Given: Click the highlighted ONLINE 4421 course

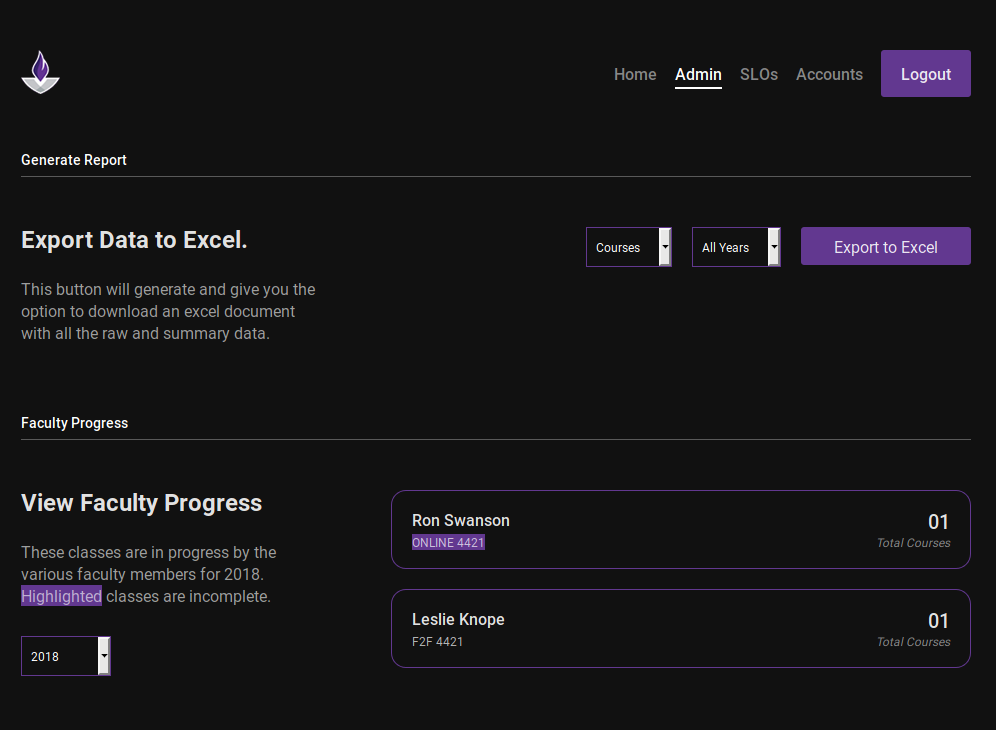Looking at the screenshot, I should pos(448,543).
